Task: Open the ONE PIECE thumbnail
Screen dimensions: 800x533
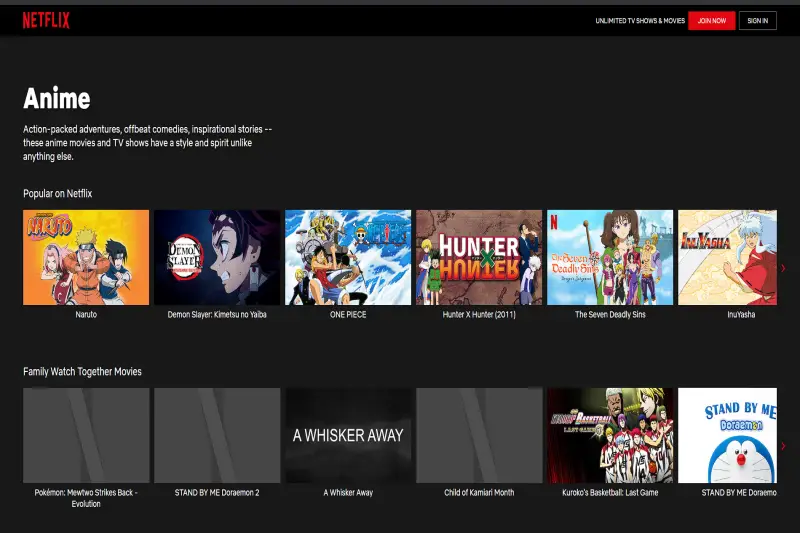Action: click(x=348, y=258)
